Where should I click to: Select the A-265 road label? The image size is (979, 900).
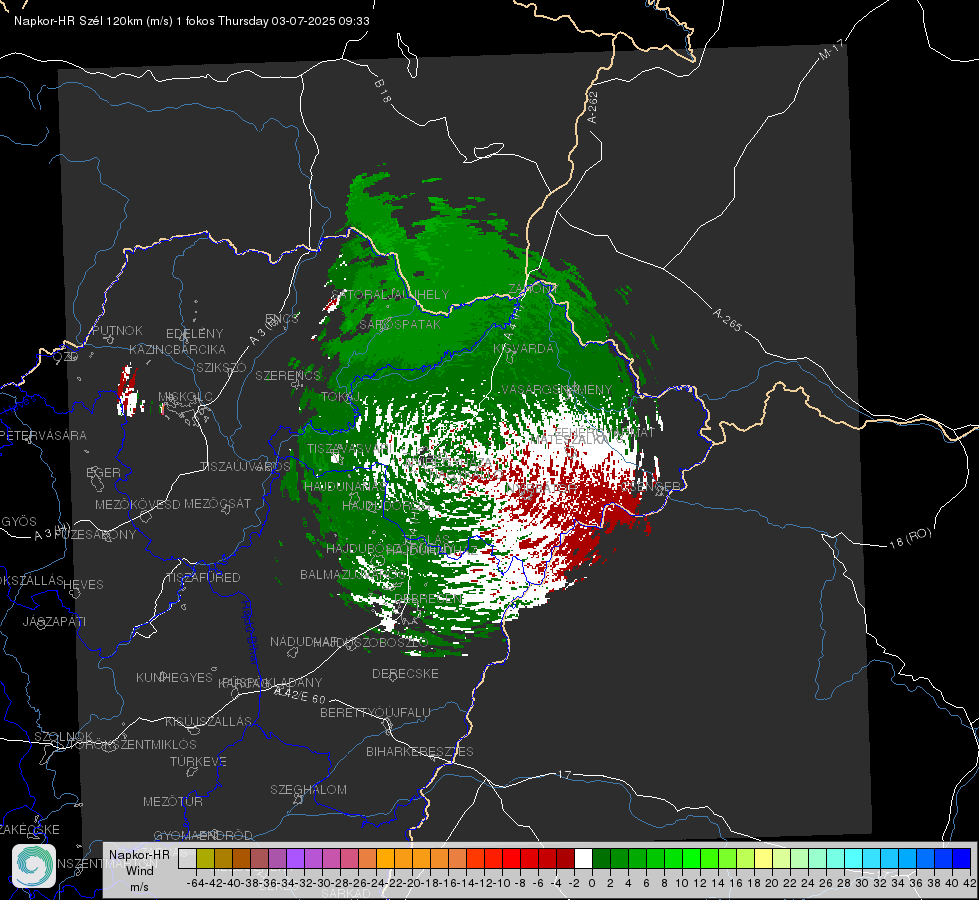[x=727, y=320]
